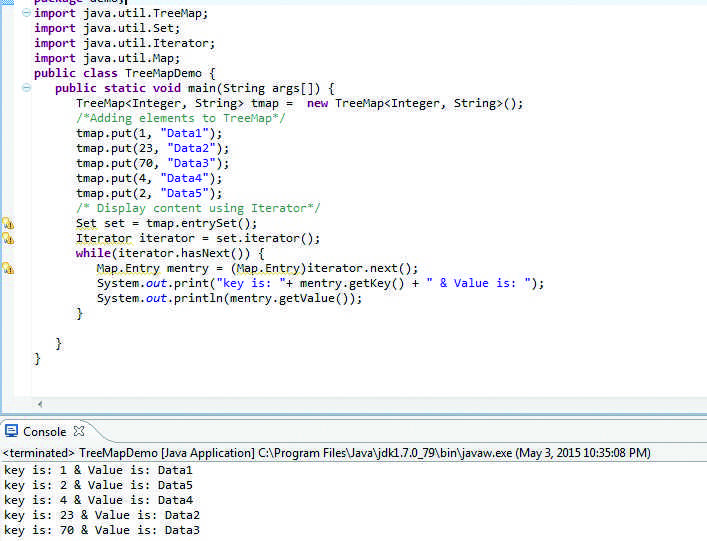This screenshot has height=541, width=707.
Task: Close the Console view tab
Action: (x=79, y=431)
